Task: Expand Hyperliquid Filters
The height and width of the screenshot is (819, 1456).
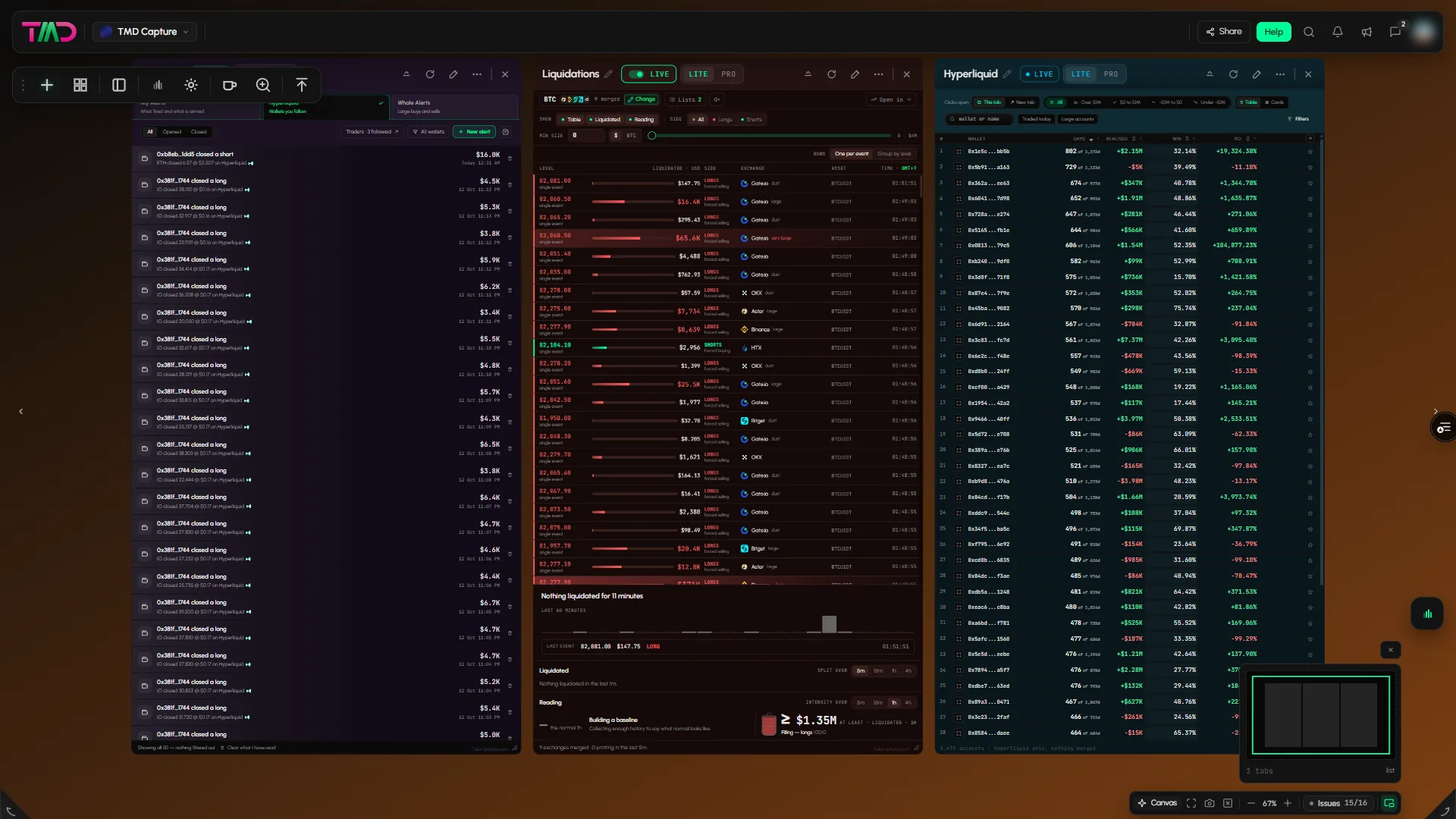Action: pyautogui.click(x=1298, y=119)
